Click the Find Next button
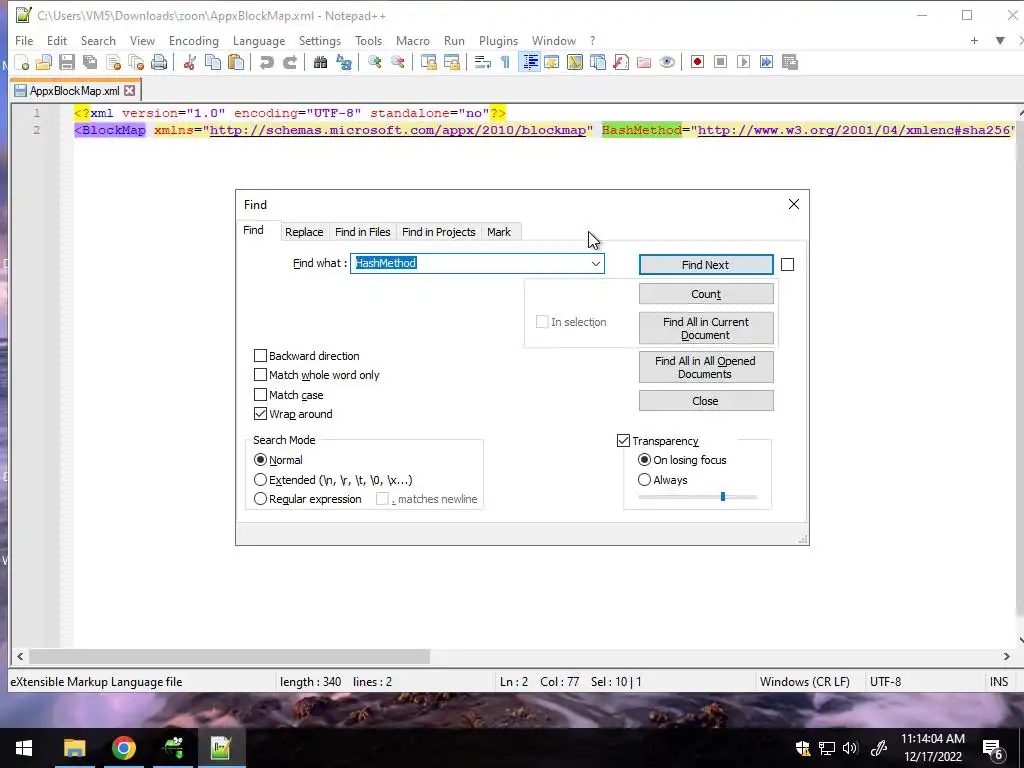This screenshot has height=768, width=1024. [706, 264]
